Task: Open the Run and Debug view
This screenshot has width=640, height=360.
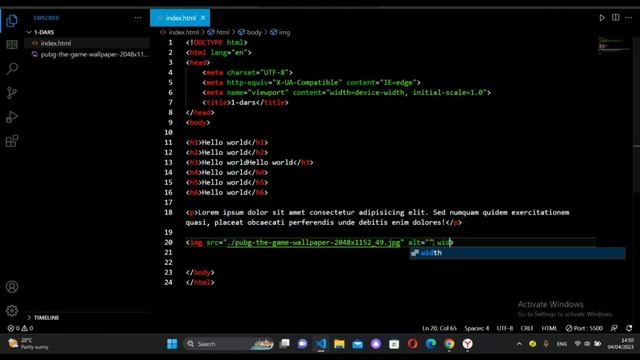Action: click(x=12, y=117)
